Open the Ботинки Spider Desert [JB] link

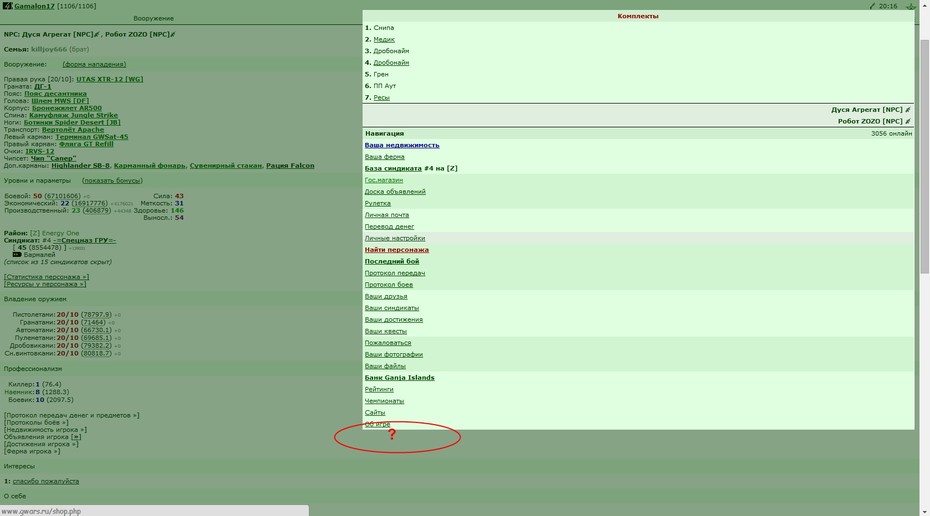[x=72, y=122]
